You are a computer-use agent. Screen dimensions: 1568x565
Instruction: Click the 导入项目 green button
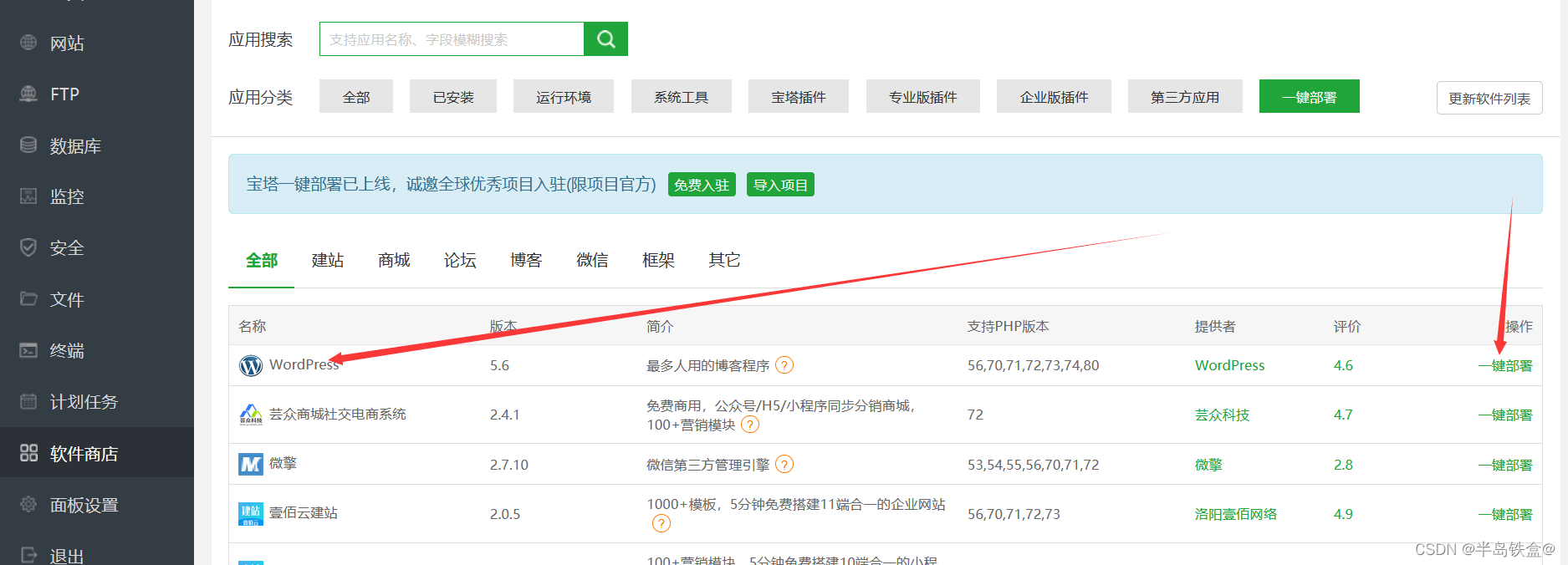tap(780, 185)
